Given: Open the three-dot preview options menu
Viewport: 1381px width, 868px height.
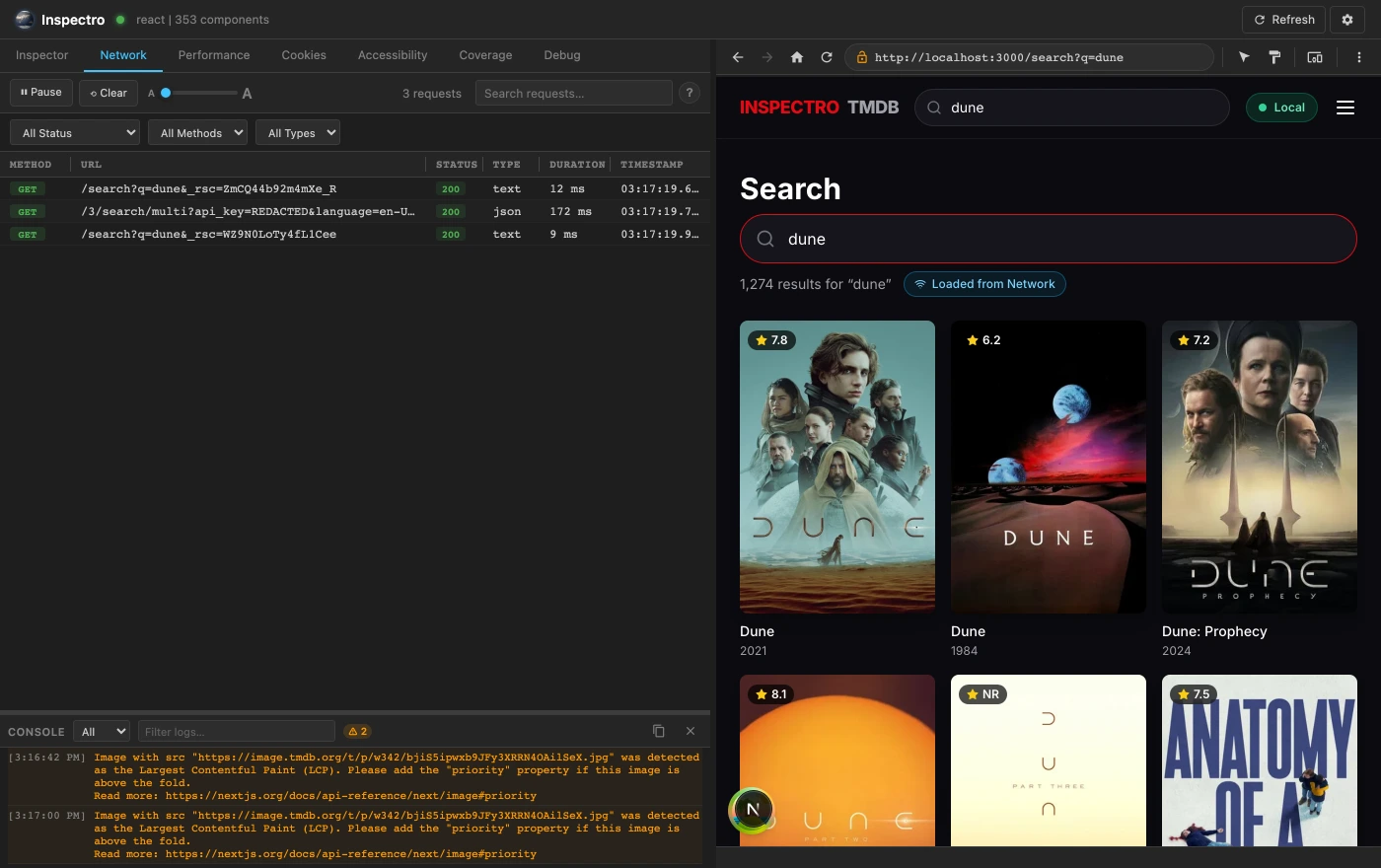Looking at the screenshot, I should point(1359,57).
